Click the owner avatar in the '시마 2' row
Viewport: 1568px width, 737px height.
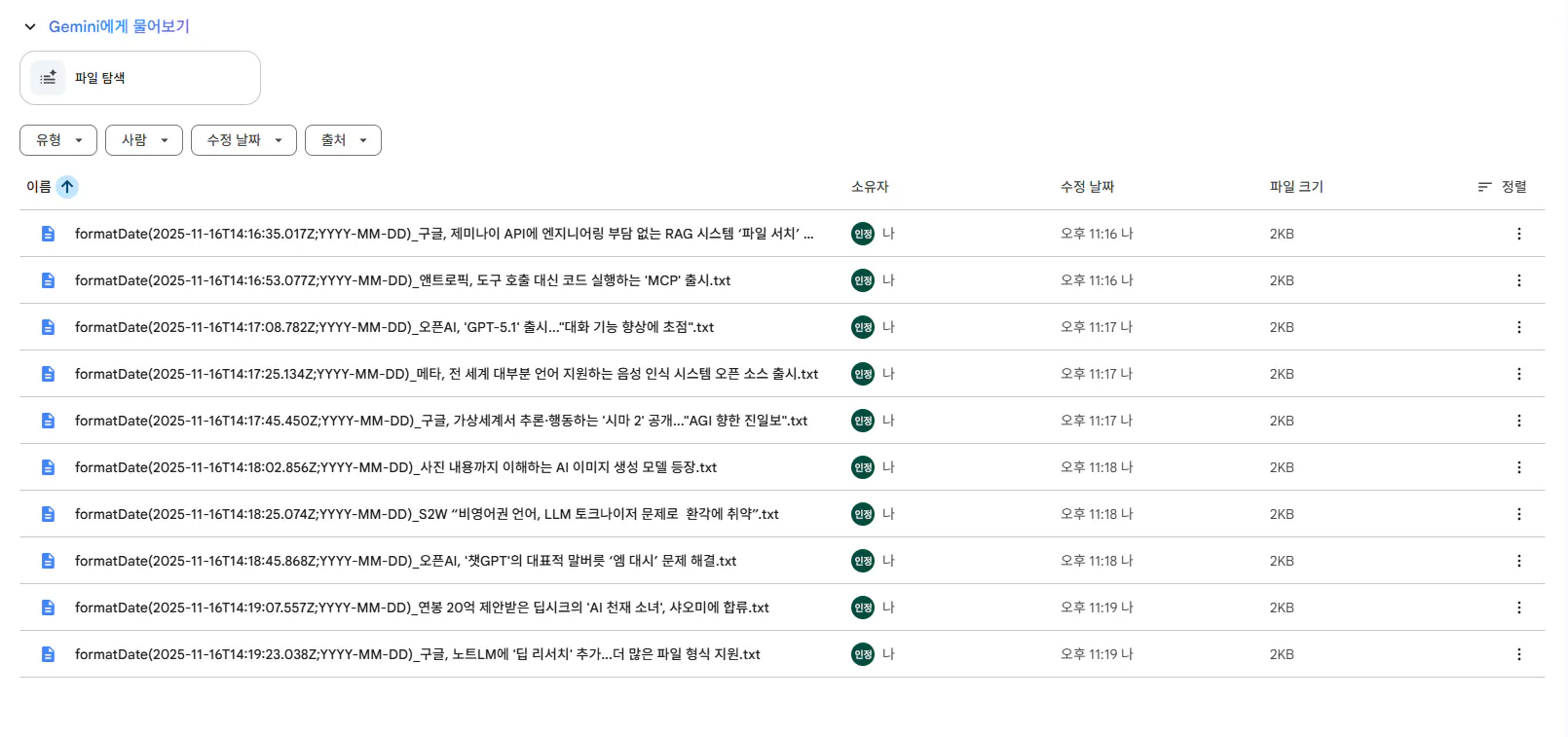pos(863,421)
